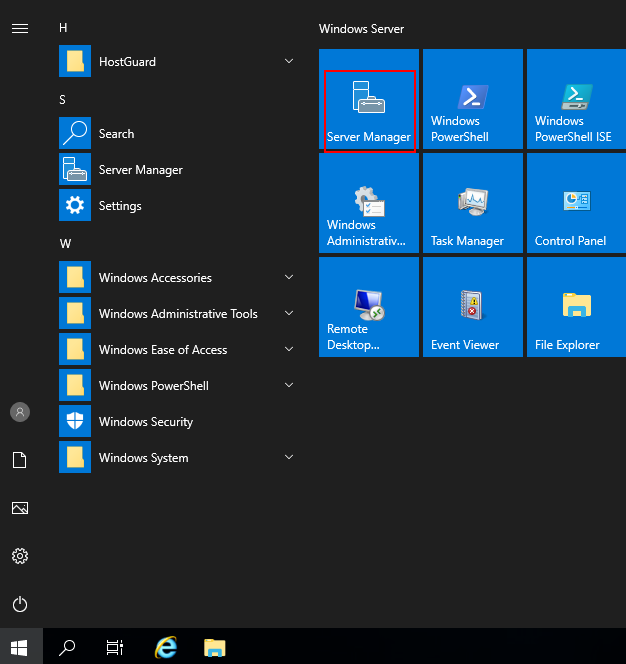This screenshot has width=626, height=664.
Task: Open the user account icon in left rail
Action: coord(20,412)
